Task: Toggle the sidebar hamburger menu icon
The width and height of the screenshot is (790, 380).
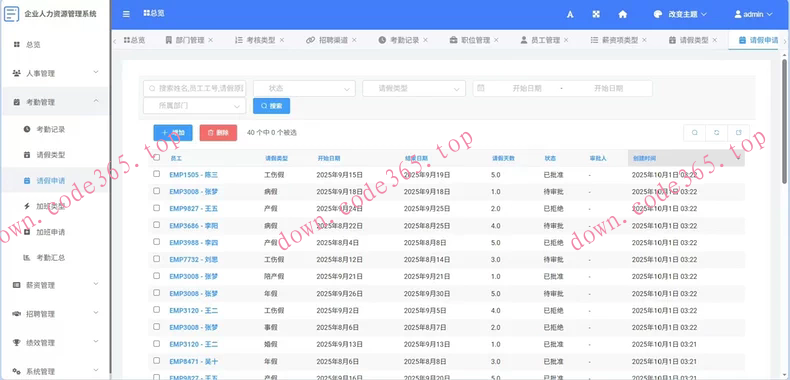Action: (x=126, y=14)
